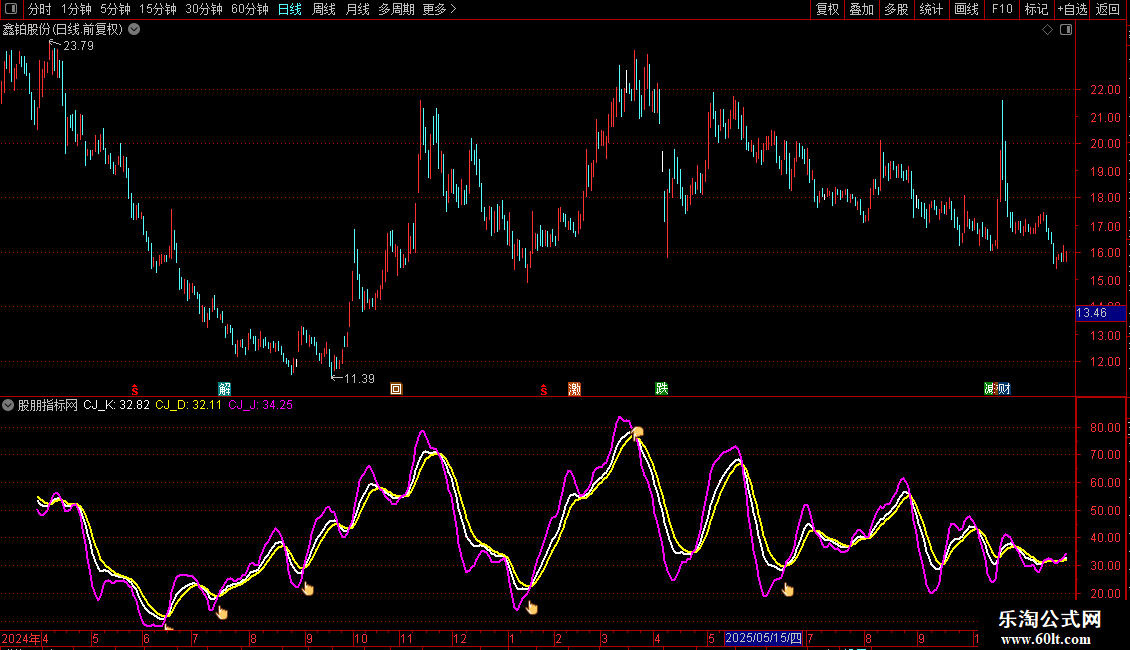
Task: Switch to the 周线 weekly chart tab
Action: point(324,10)
